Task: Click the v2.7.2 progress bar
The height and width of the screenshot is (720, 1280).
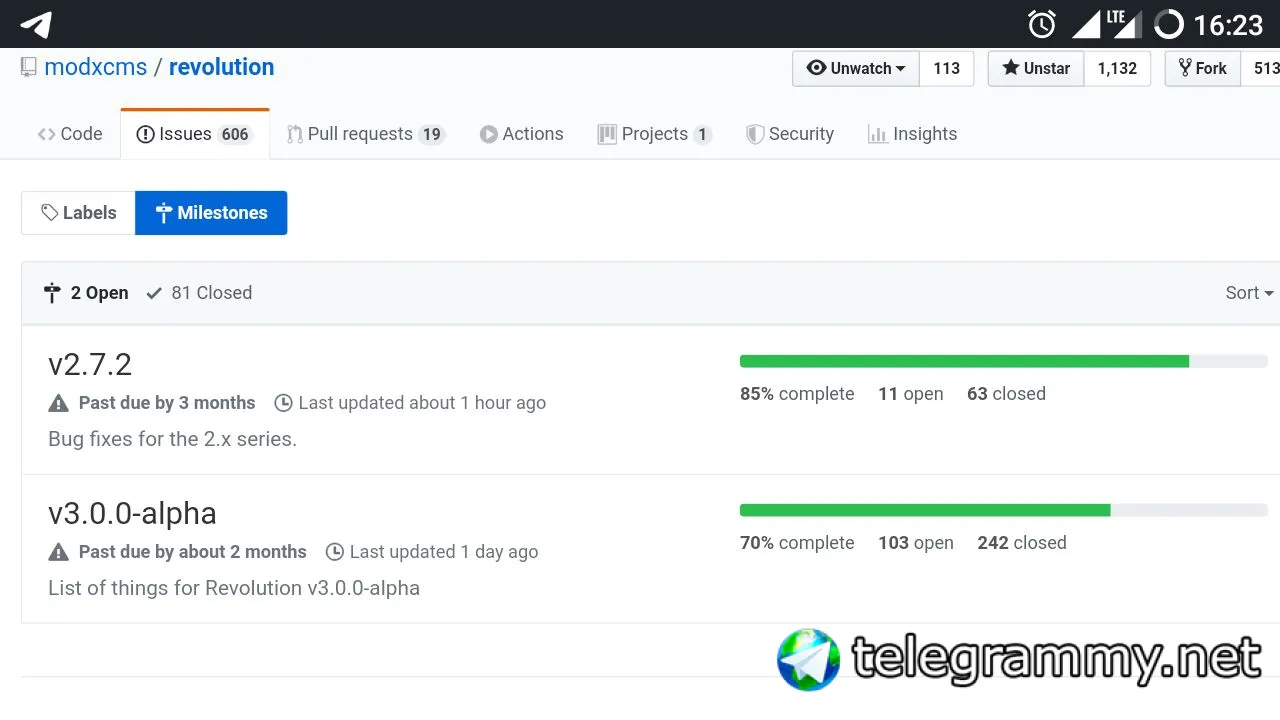Action: click(x=1004, y=361)
